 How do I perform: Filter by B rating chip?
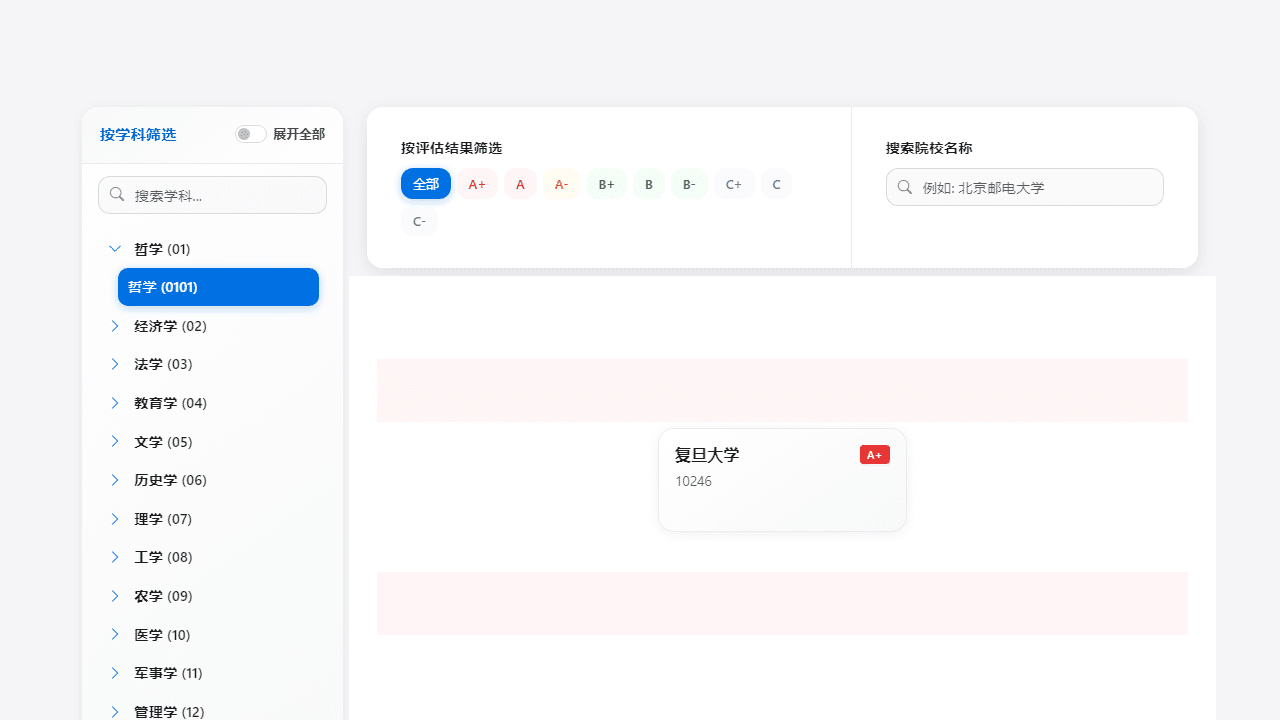pyautogui.click(x=649, y=184)
